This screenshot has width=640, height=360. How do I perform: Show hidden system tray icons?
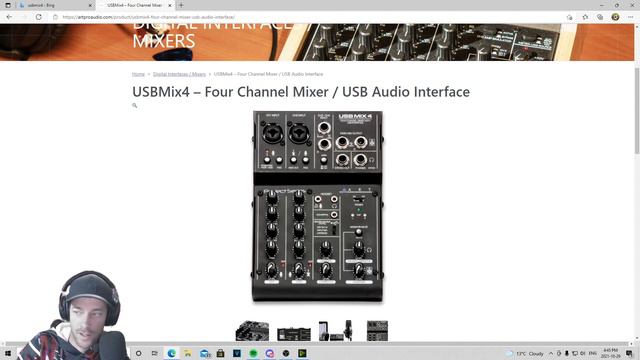[551, 353]
